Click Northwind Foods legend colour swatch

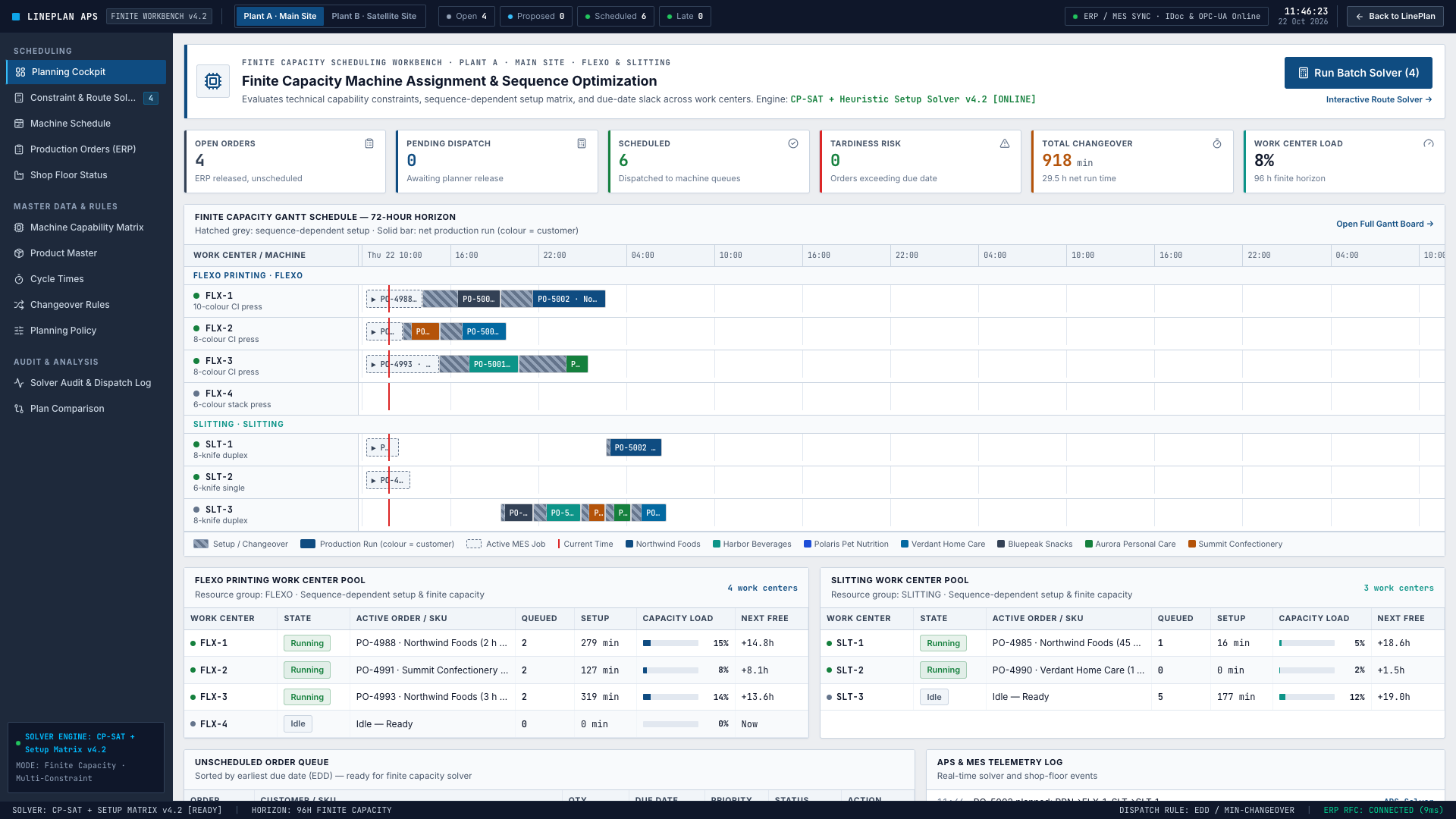coord(629,544)
